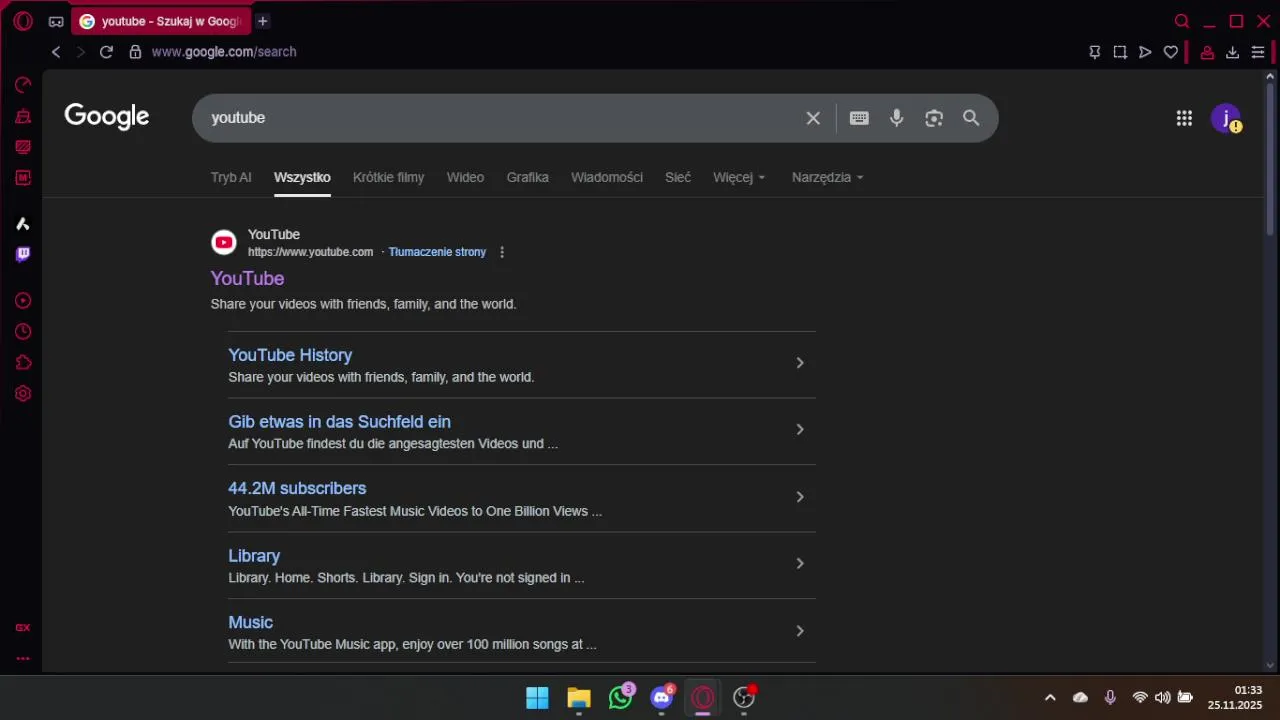Open the 'YouTube History' sitelink

point(290,355)
